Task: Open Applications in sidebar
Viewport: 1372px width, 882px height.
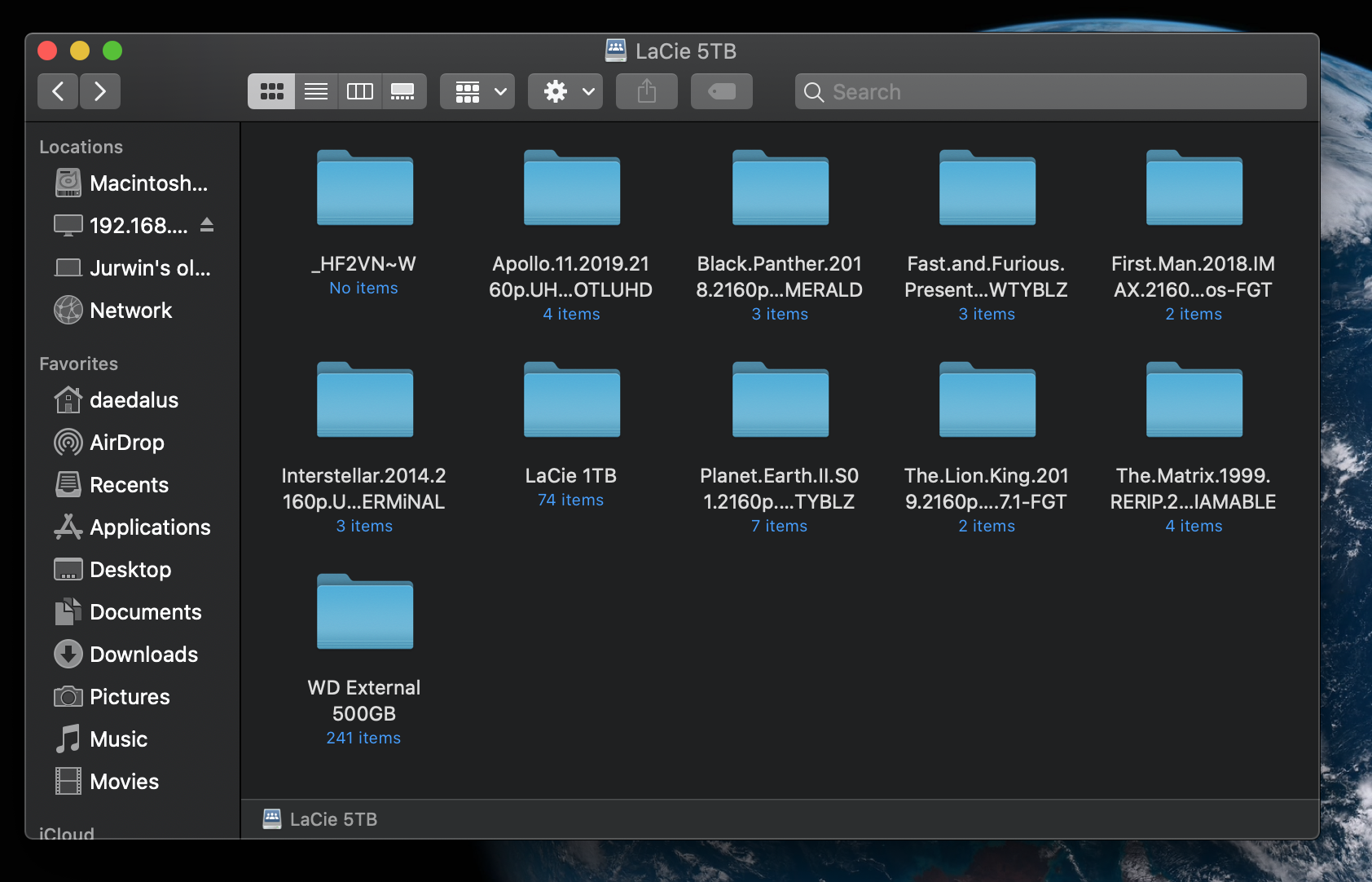Action: [133, 527]
